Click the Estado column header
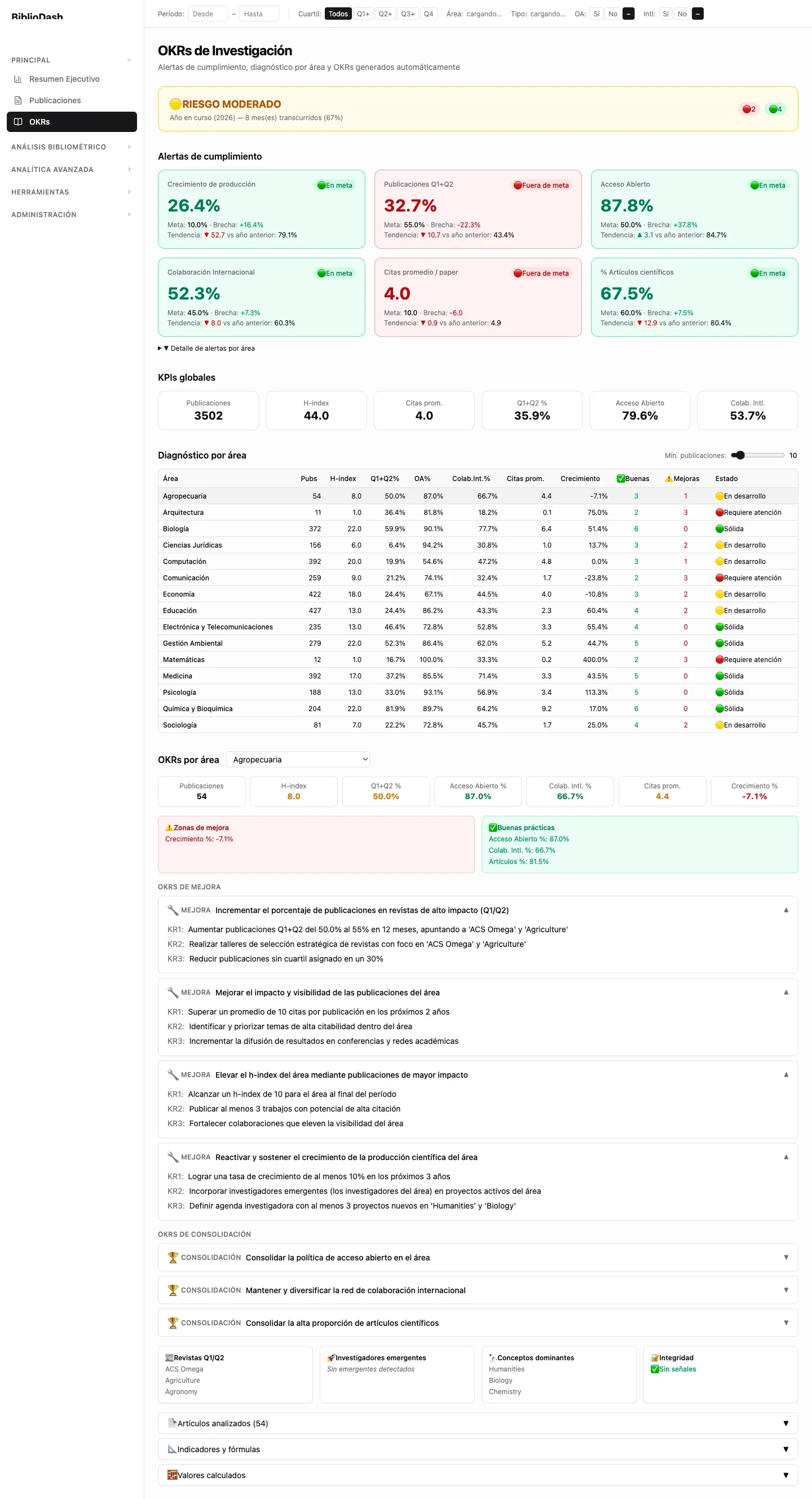The image size is (812, 1499). (x=726, y=479)
